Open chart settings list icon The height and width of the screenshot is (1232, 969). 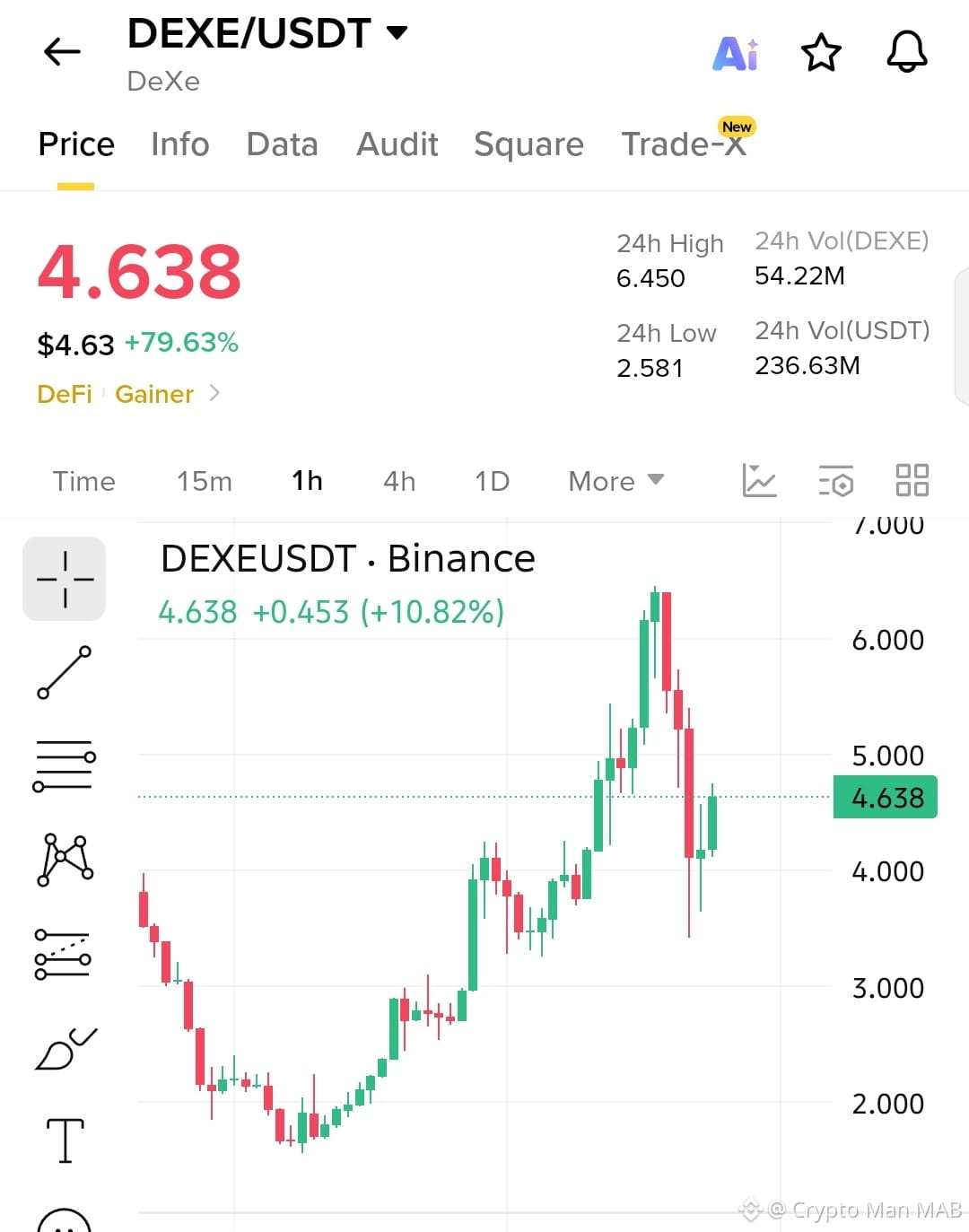tap(835, 481)
